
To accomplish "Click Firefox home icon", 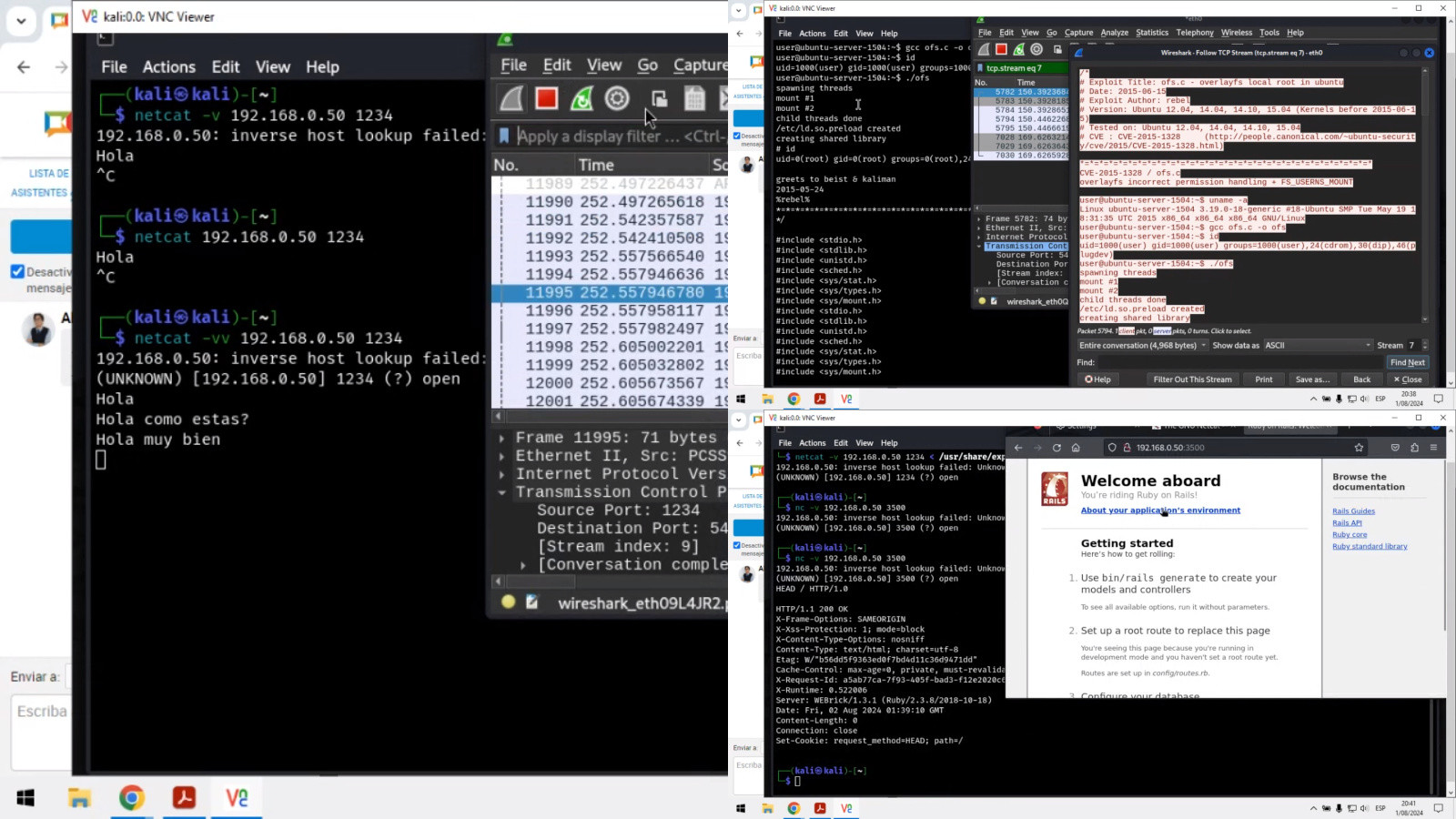I will pyautogui.click(x=1076, y=448).
